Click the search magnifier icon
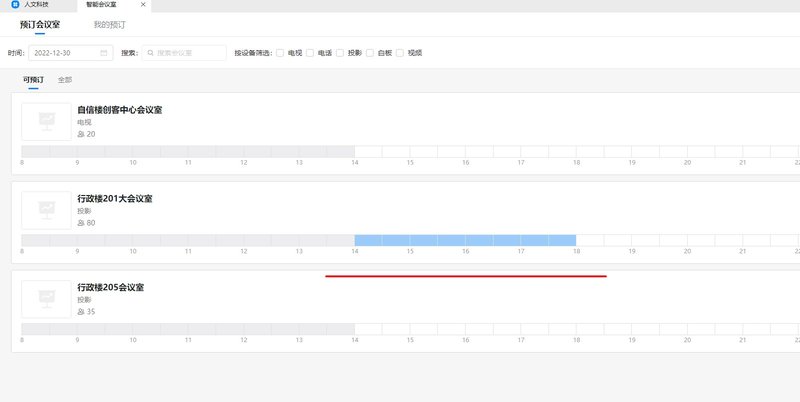 pyautogui.click(x=151, y=52)
